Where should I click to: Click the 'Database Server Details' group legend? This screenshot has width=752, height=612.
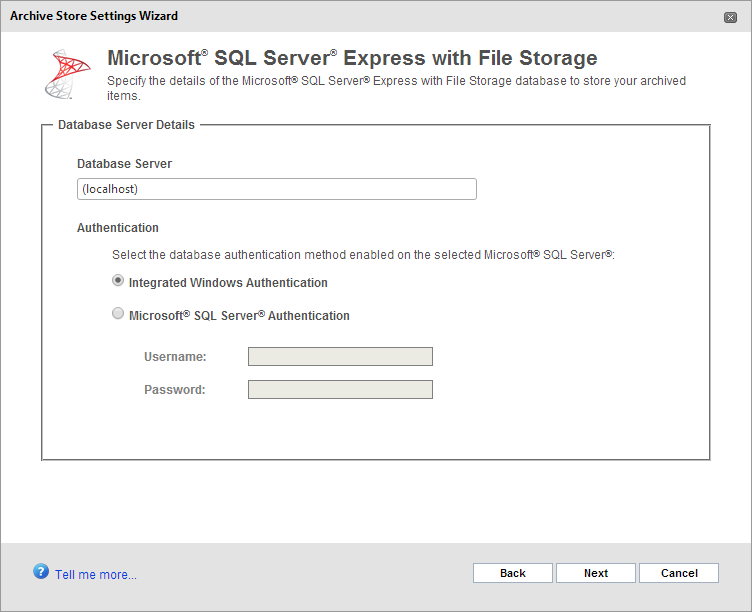coord(126,125)
